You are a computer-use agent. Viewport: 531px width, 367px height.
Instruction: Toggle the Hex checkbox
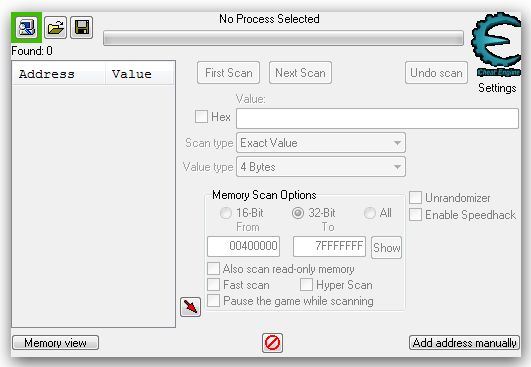coord(201,117)
